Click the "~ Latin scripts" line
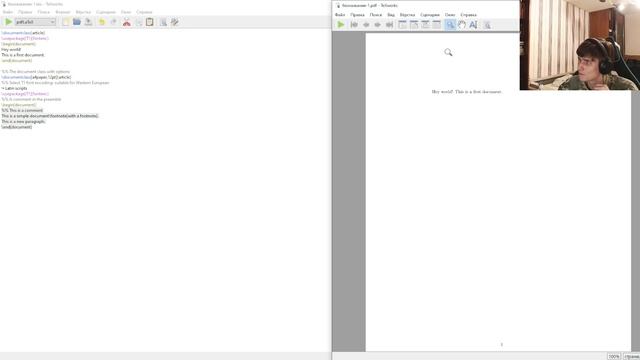 tap(14, 88)
